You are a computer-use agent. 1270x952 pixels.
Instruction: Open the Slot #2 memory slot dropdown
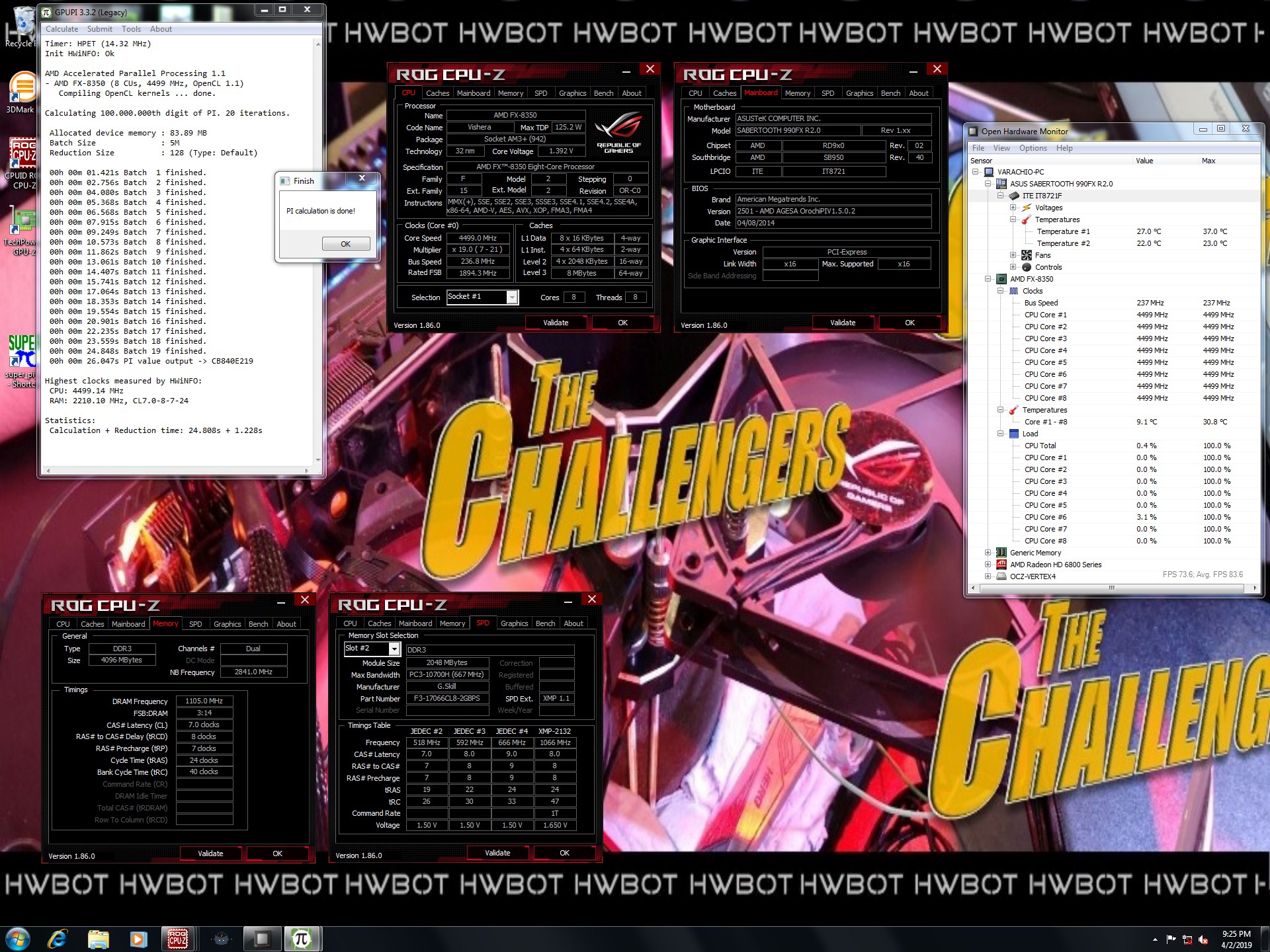[394, 649]
